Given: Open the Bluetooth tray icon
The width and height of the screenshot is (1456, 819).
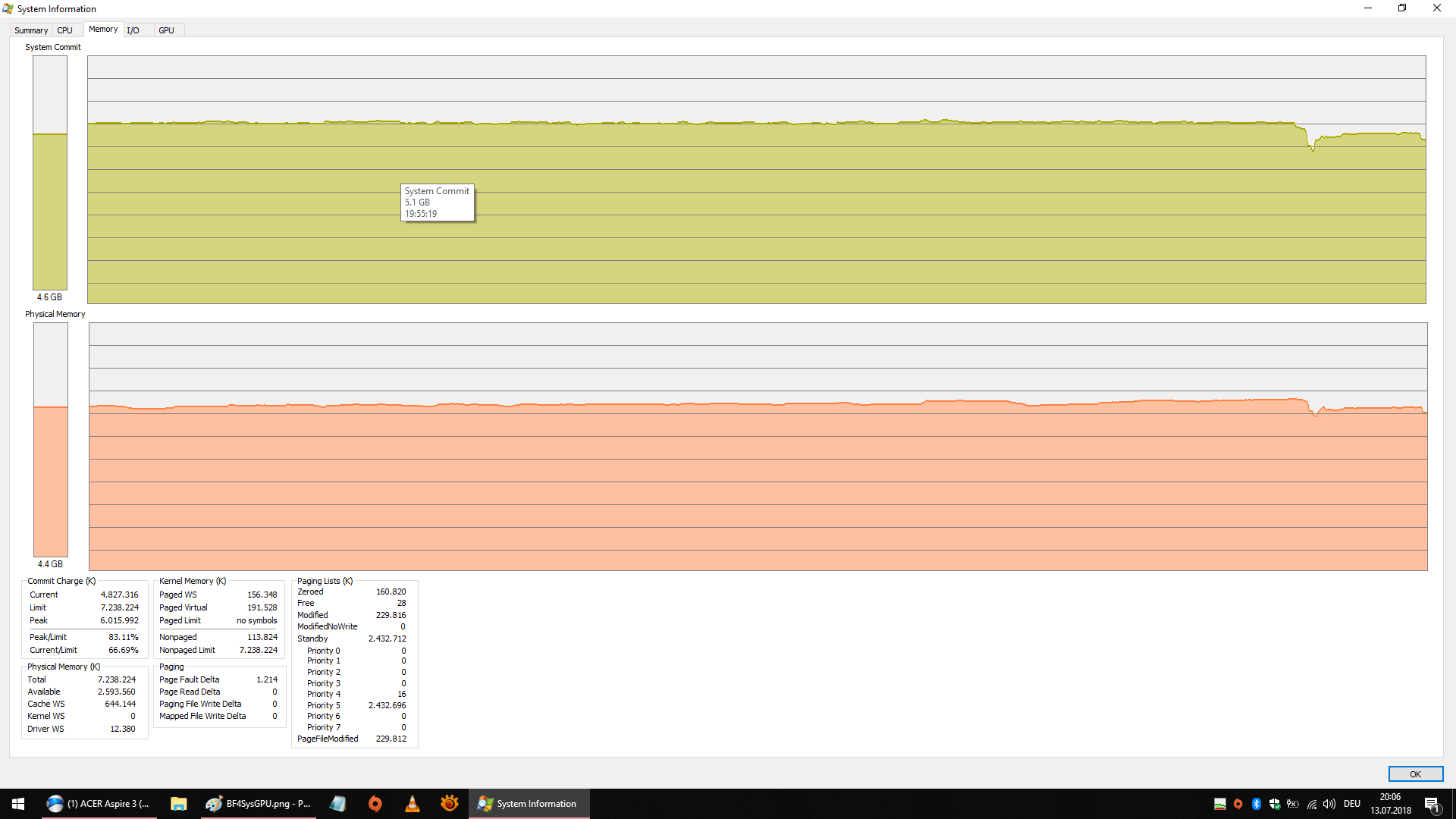Looking at the screenshot, I should 1257,804.
